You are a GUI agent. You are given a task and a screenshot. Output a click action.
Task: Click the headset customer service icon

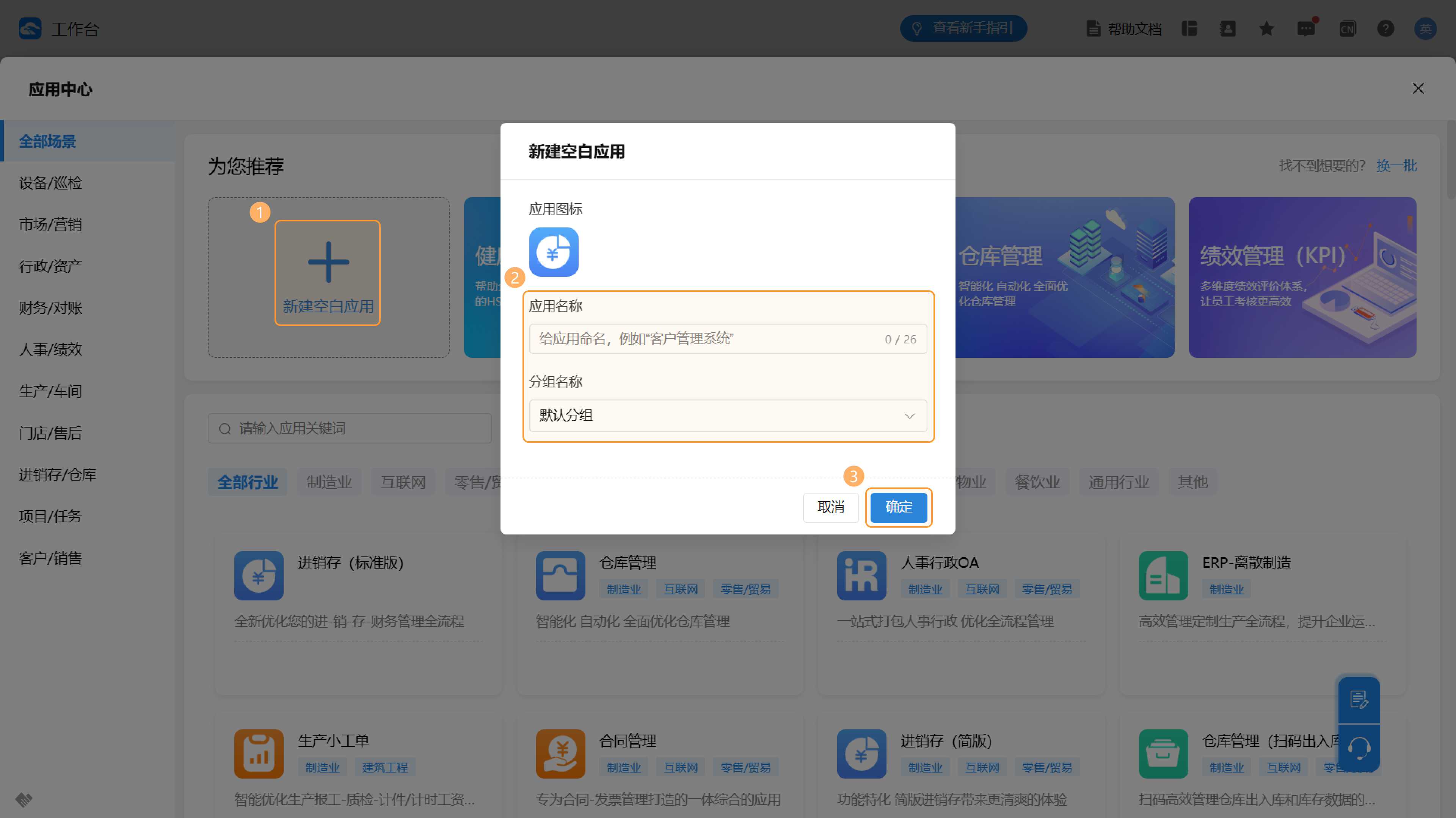[x=1359, y=749]
